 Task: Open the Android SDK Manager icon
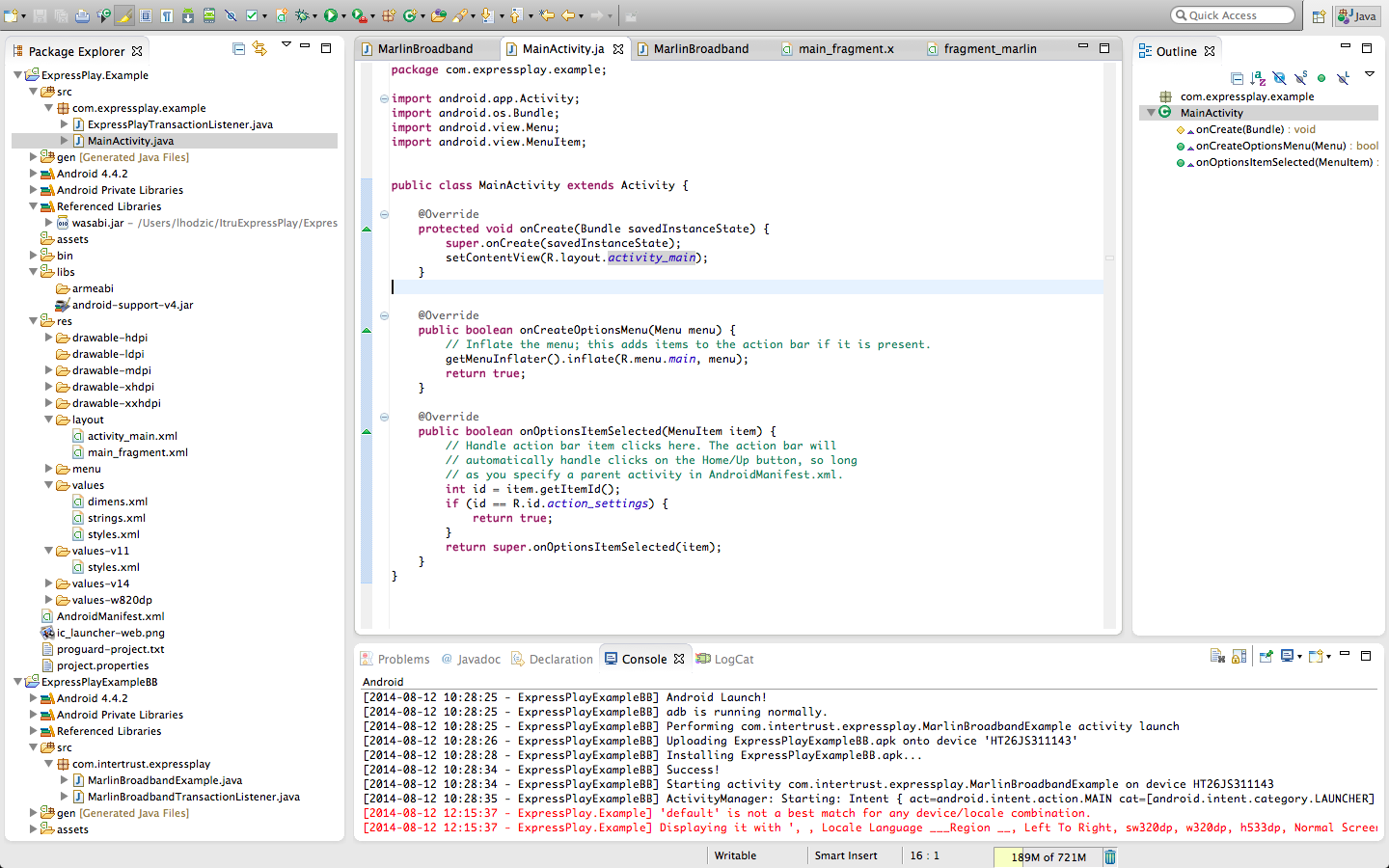click(x=188, y=15)
